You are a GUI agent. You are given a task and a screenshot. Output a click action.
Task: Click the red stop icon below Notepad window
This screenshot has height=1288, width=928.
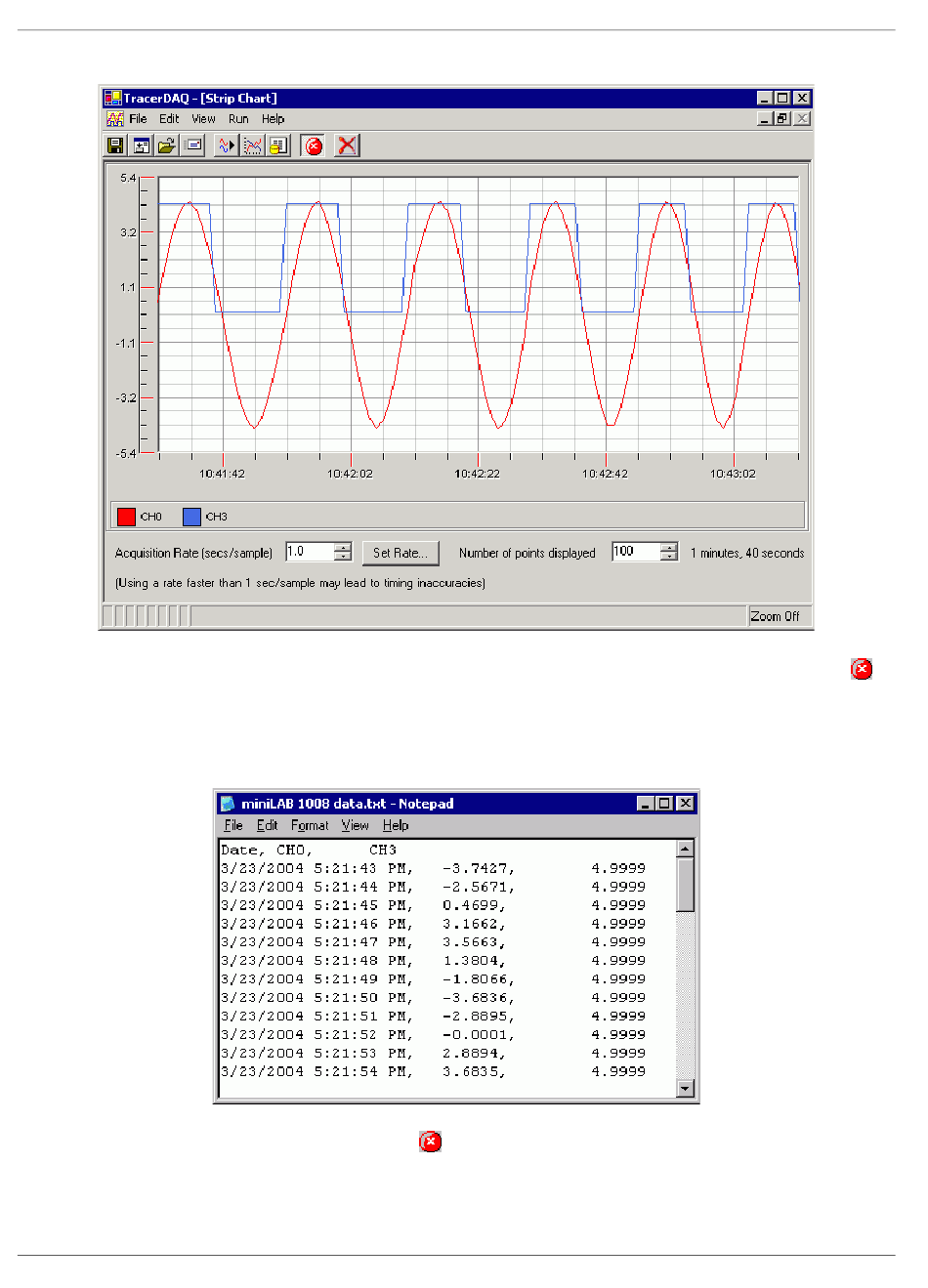pyautogui.click(x=430, y=1142)
